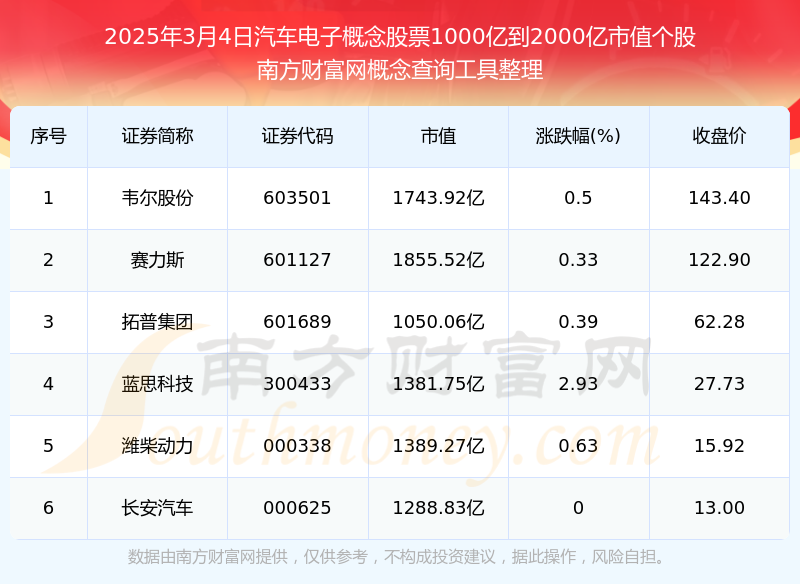The image size is (800, 584).
Task: Click closing price '15.92'
Action: pyautogui.click(x=719, y=446)
